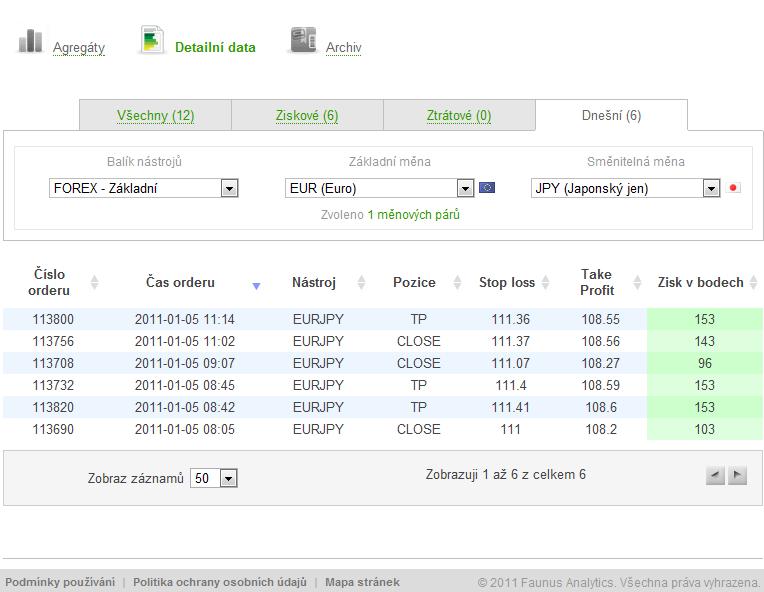Switch to Všechny (12) tab
764x592 pixels.
[155, 115]
